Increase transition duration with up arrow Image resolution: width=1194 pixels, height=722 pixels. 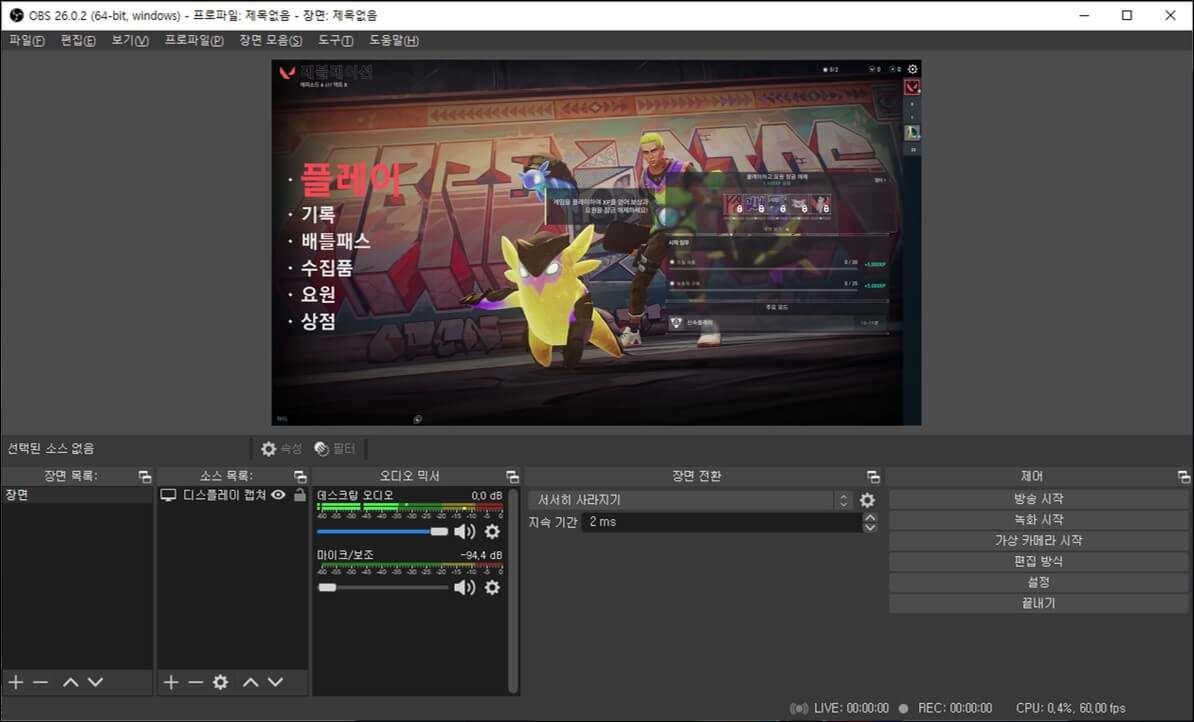(x=870, y=517)
